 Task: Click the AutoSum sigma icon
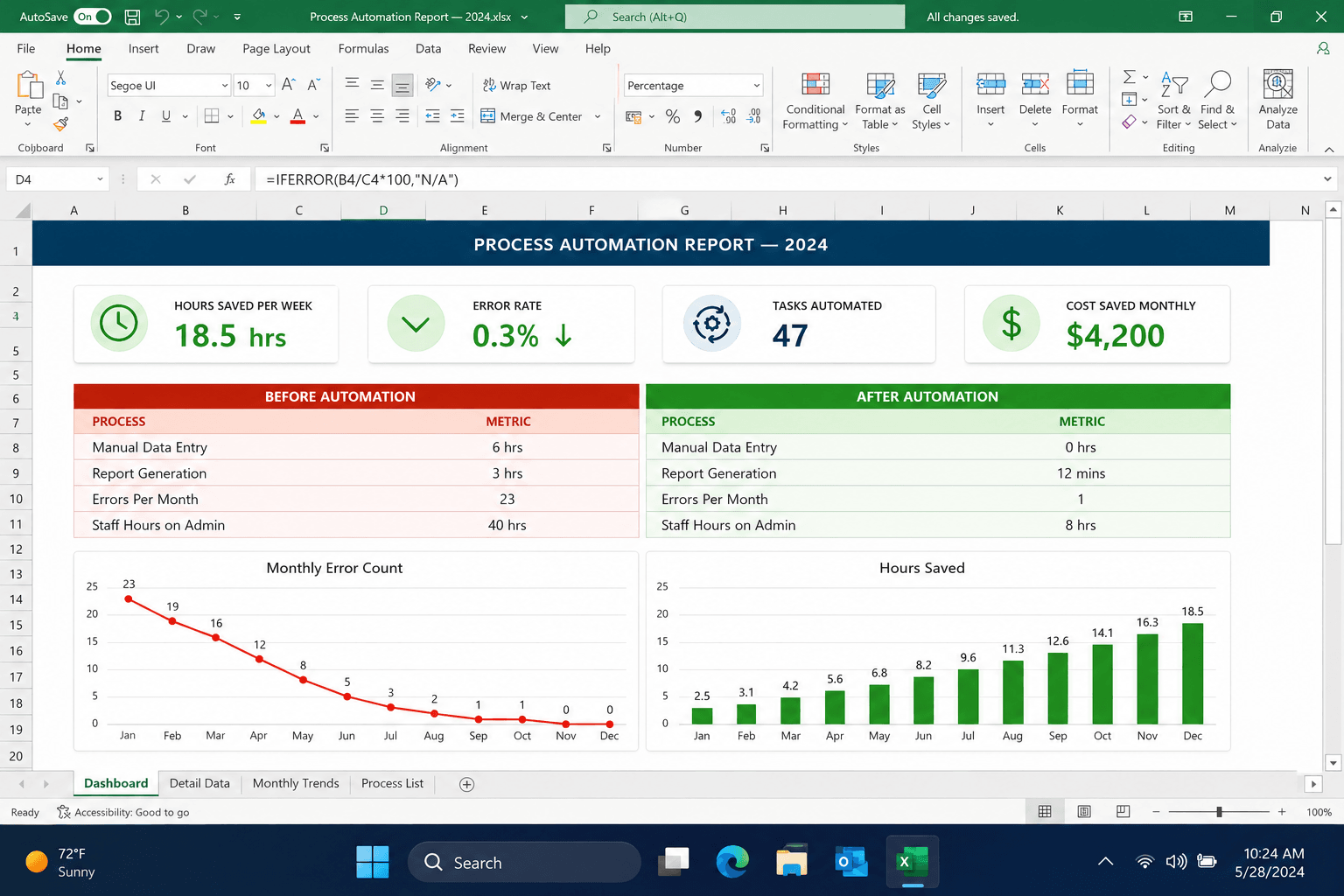(1130, 77)
